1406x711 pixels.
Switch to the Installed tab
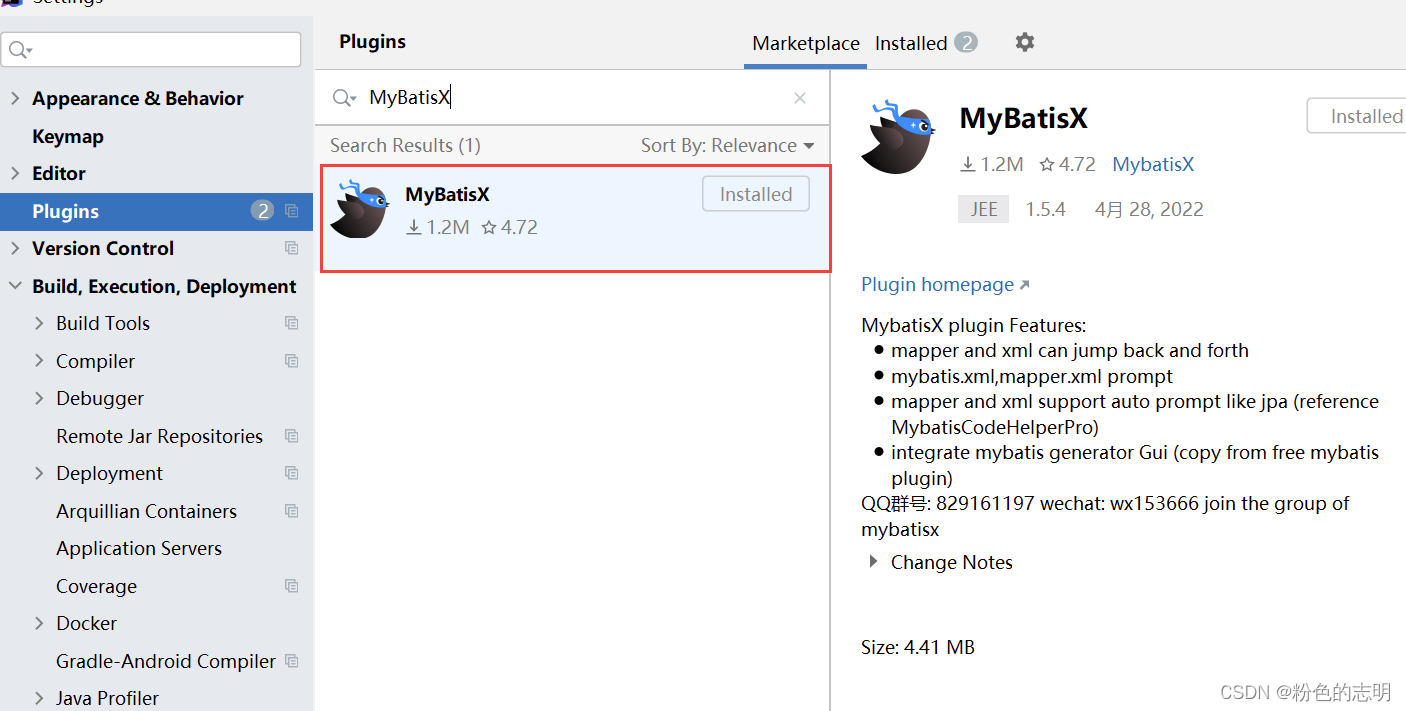(x=925, y=43)
